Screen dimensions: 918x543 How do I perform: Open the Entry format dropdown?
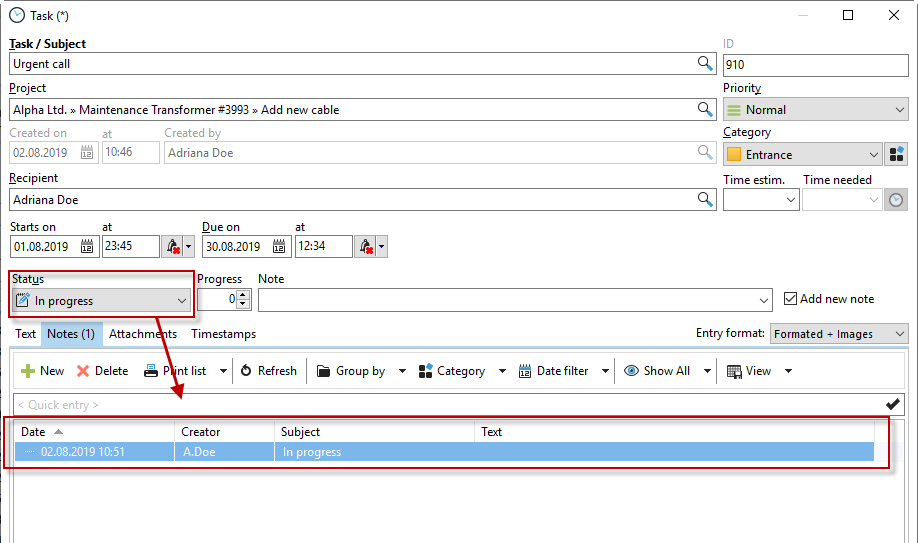(x=899, y=334)
